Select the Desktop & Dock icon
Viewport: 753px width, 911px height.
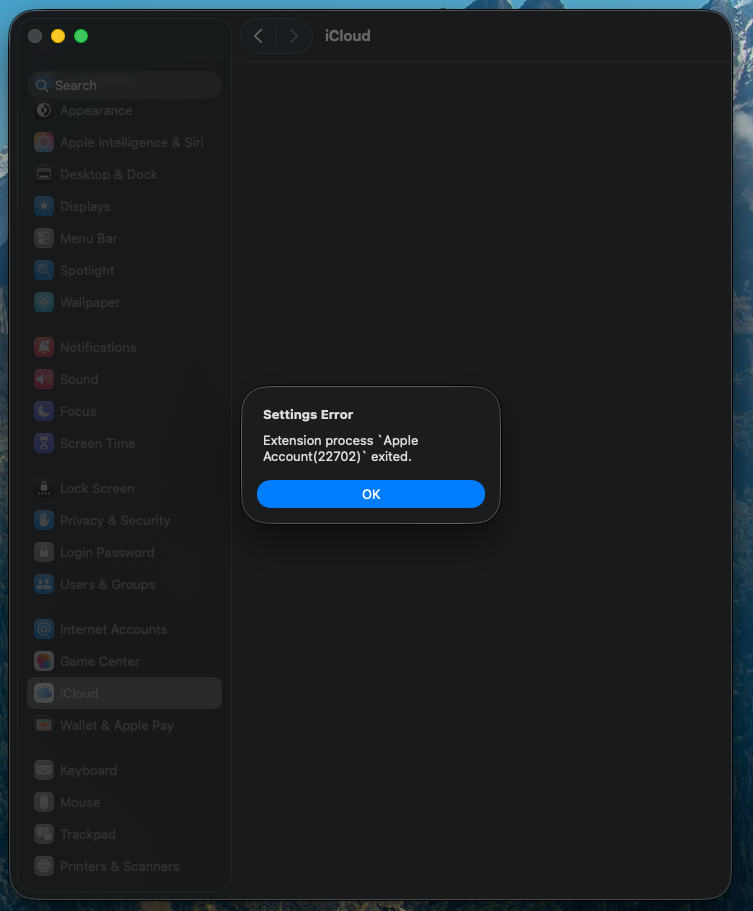(x=44, y=174)
